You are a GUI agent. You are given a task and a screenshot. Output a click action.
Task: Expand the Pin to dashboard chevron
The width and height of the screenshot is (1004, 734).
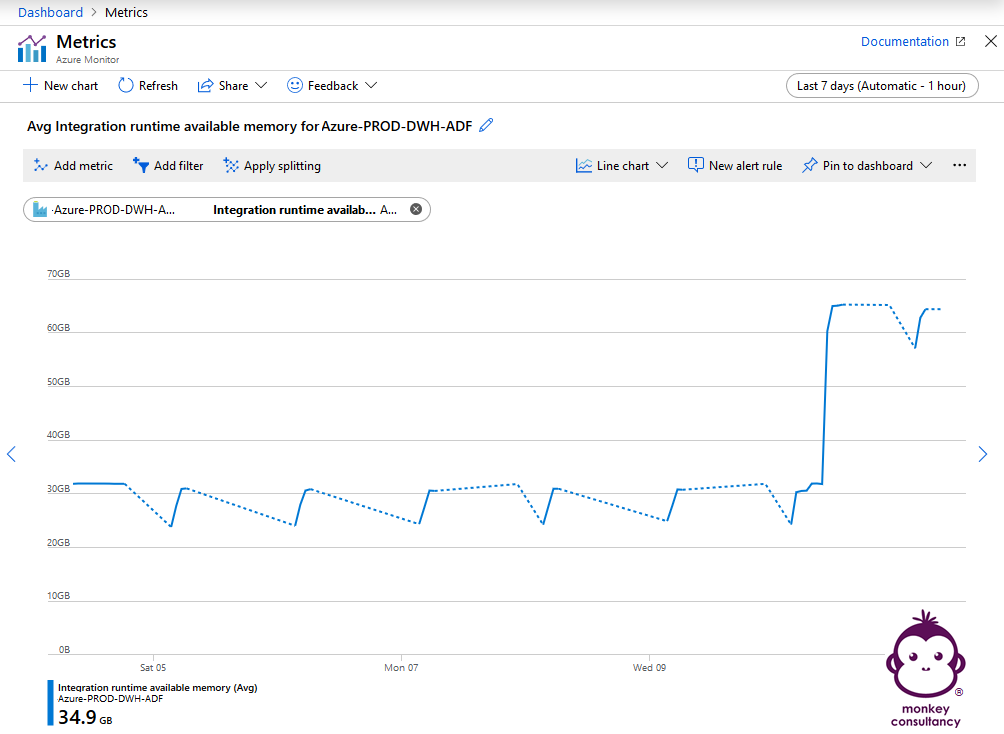(926, 165)
